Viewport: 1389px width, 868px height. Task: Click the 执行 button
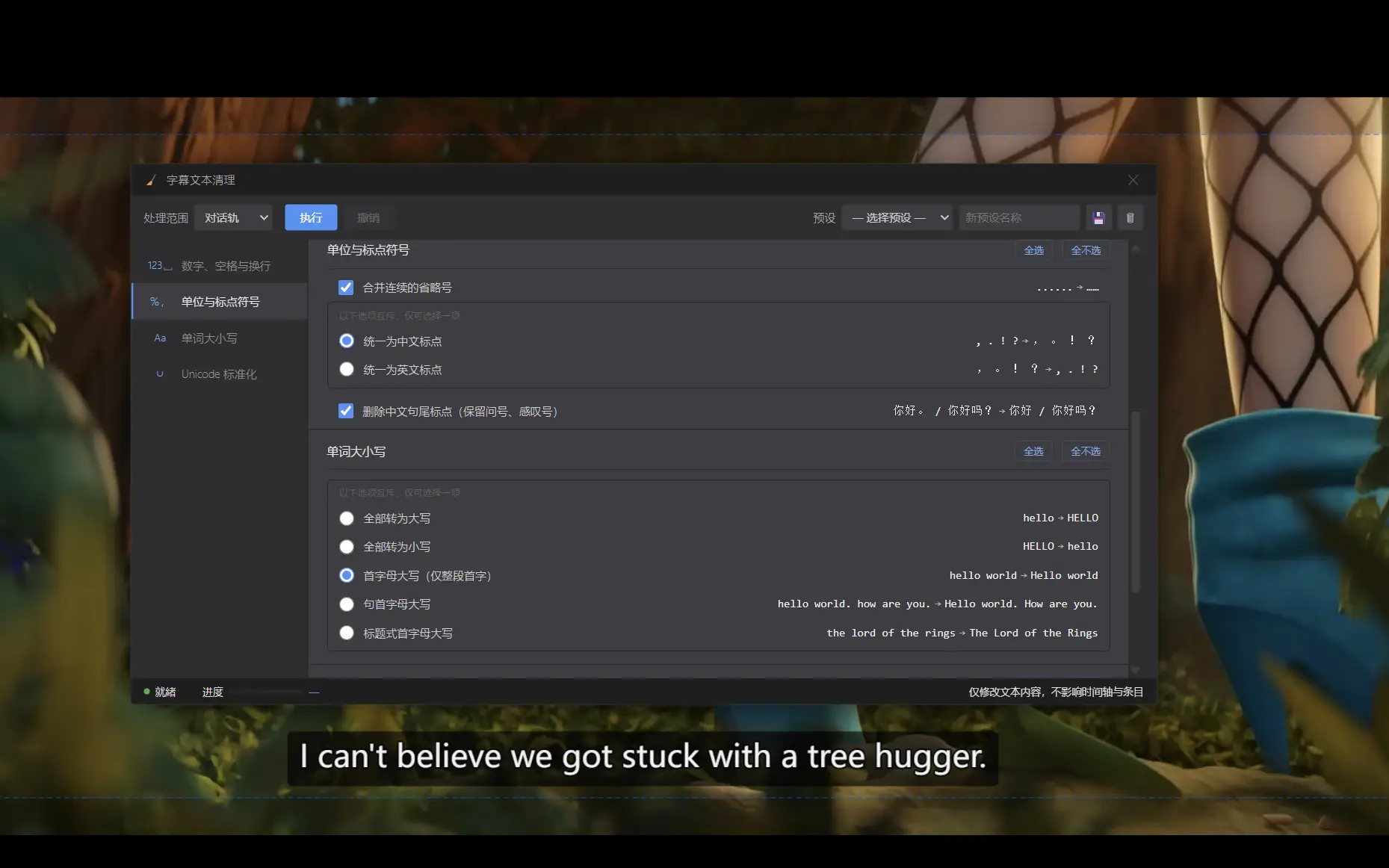(x=311, y=218)
